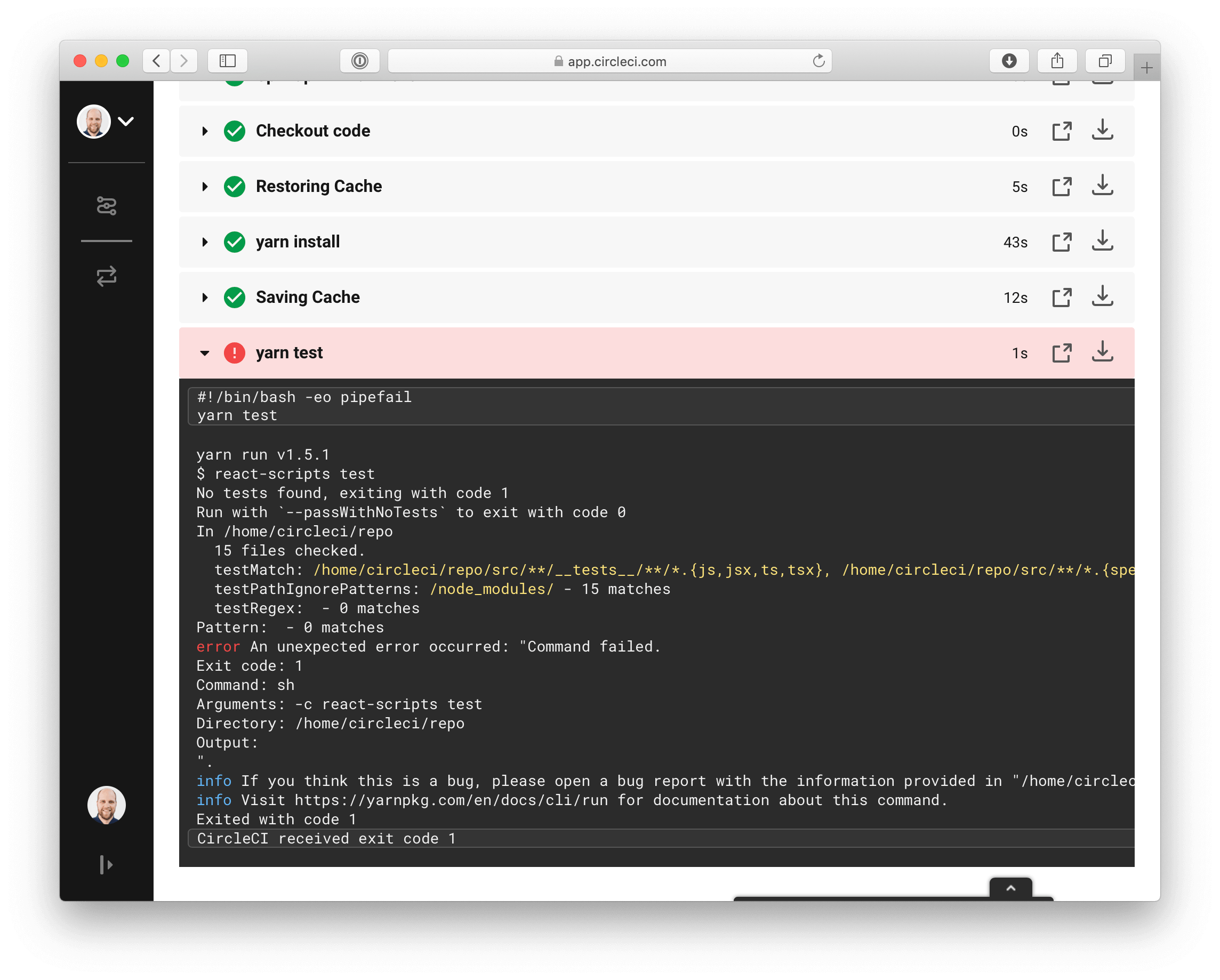Open the organization switcher dropdown chevron
The height and width of the screenshot is (980, 1220).
[x=126, y=121]
